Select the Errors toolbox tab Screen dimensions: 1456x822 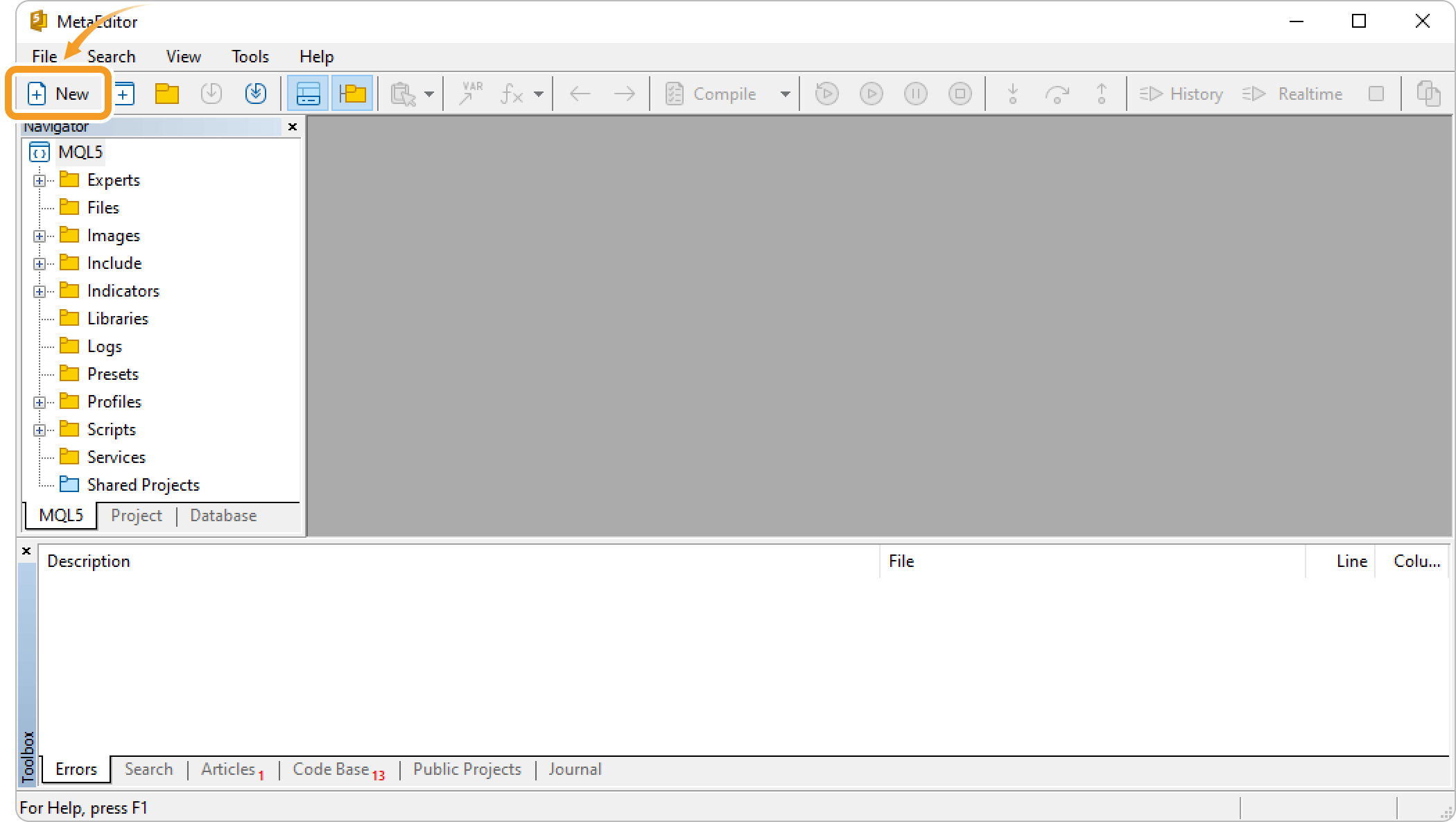pyautogui.click(x=76, y=769)
